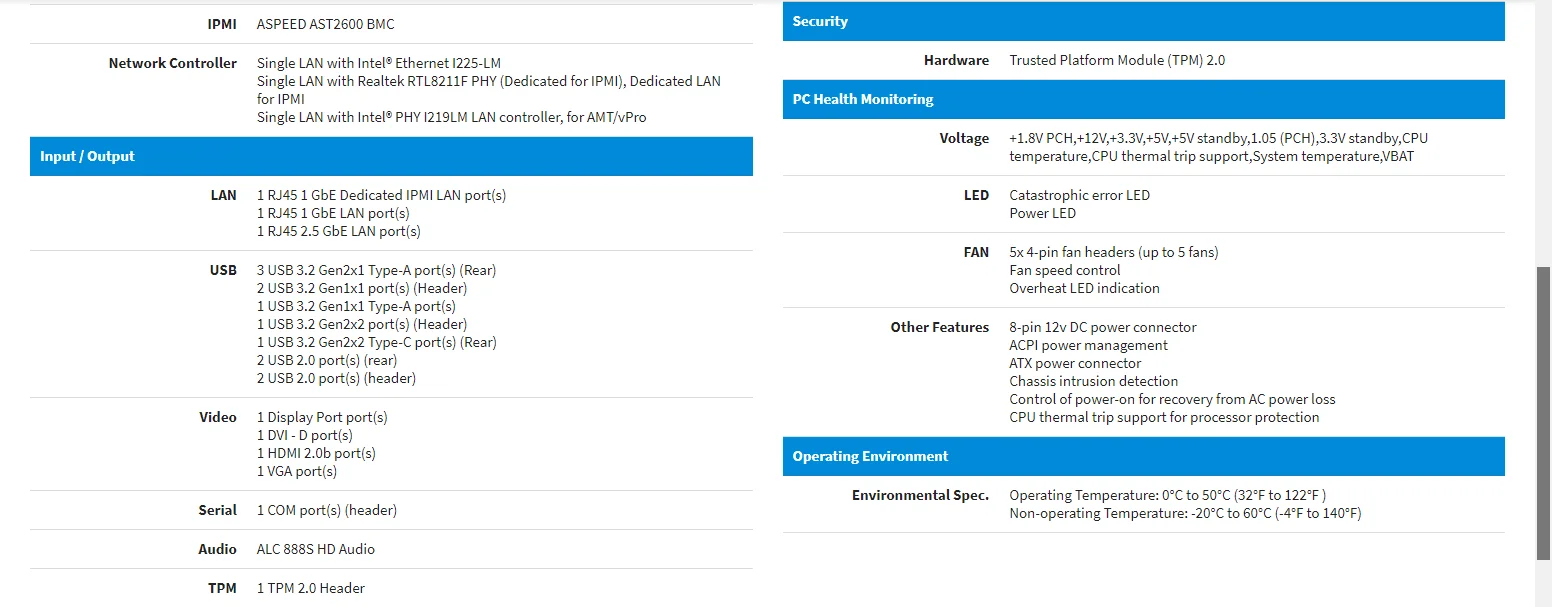Click '1 DVI - D port(s)'

[x=305, y=435]
